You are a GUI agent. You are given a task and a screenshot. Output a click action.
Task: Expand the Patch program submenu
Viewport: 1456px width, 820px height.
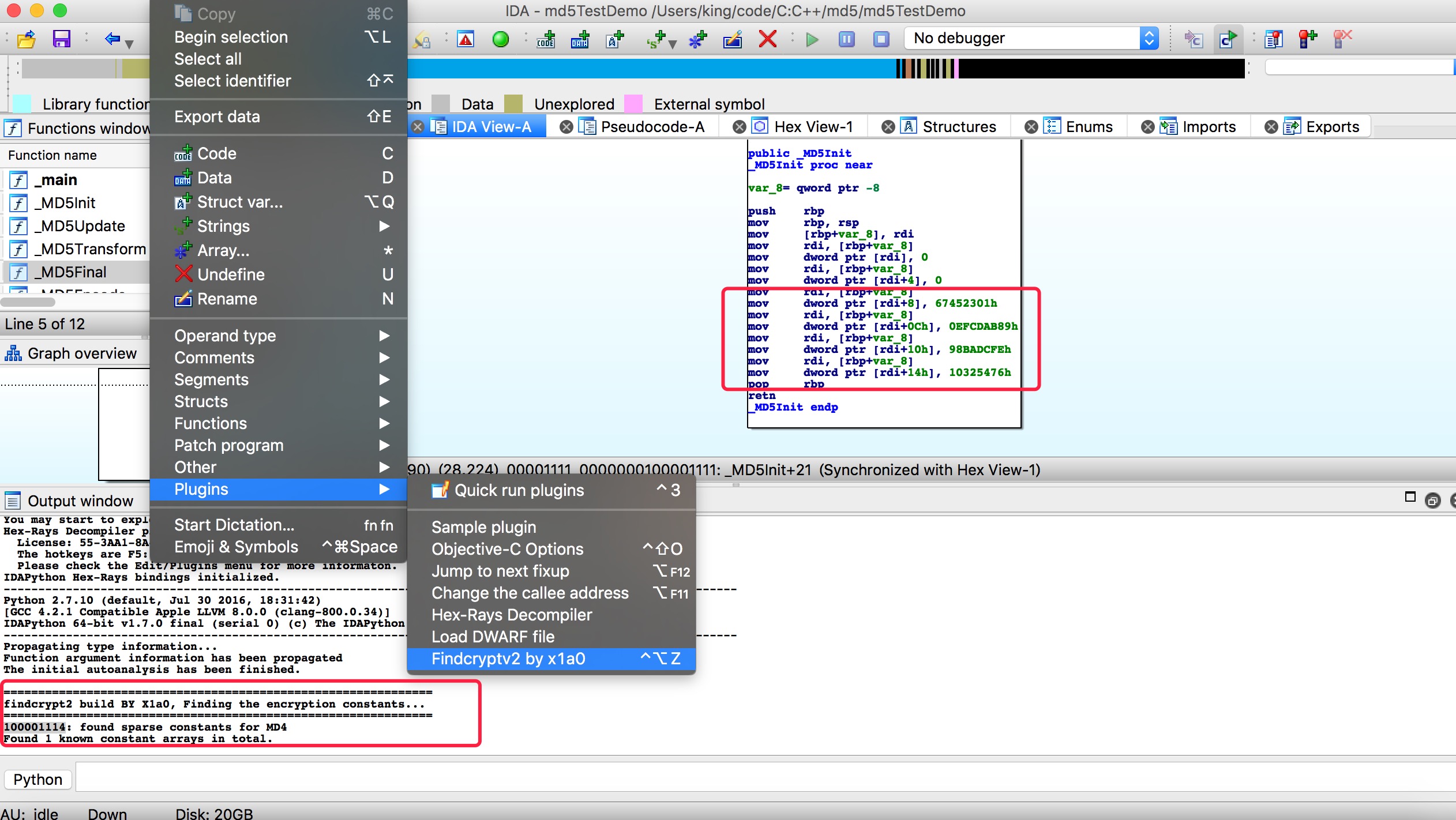[x=279, y=445]
